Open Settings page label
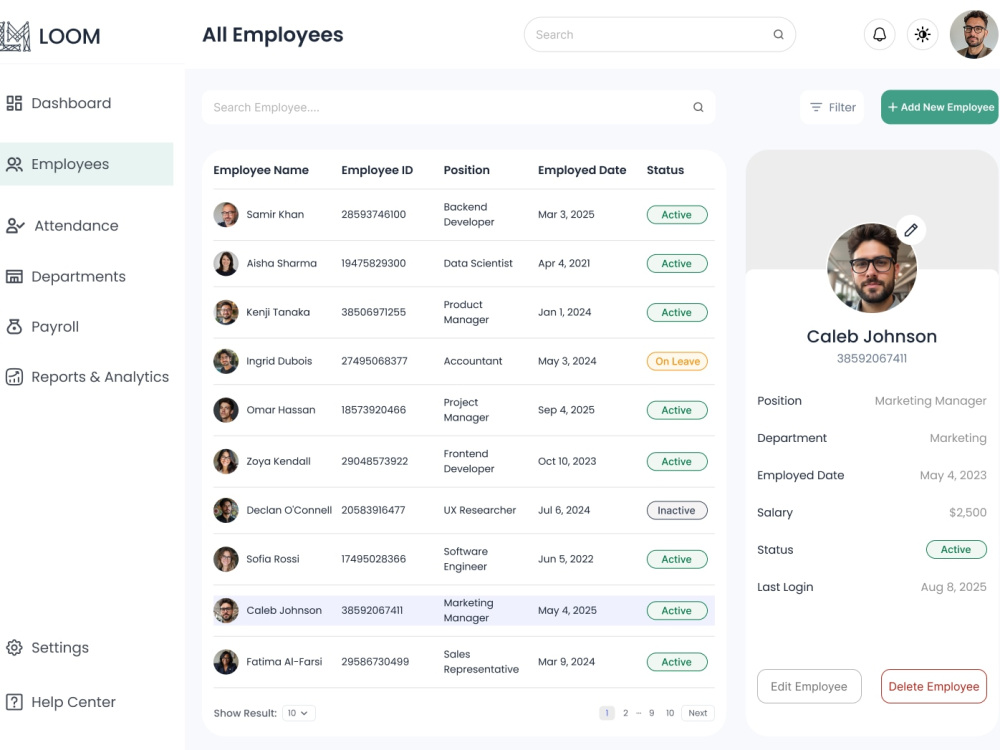 [x=60, y=647]
